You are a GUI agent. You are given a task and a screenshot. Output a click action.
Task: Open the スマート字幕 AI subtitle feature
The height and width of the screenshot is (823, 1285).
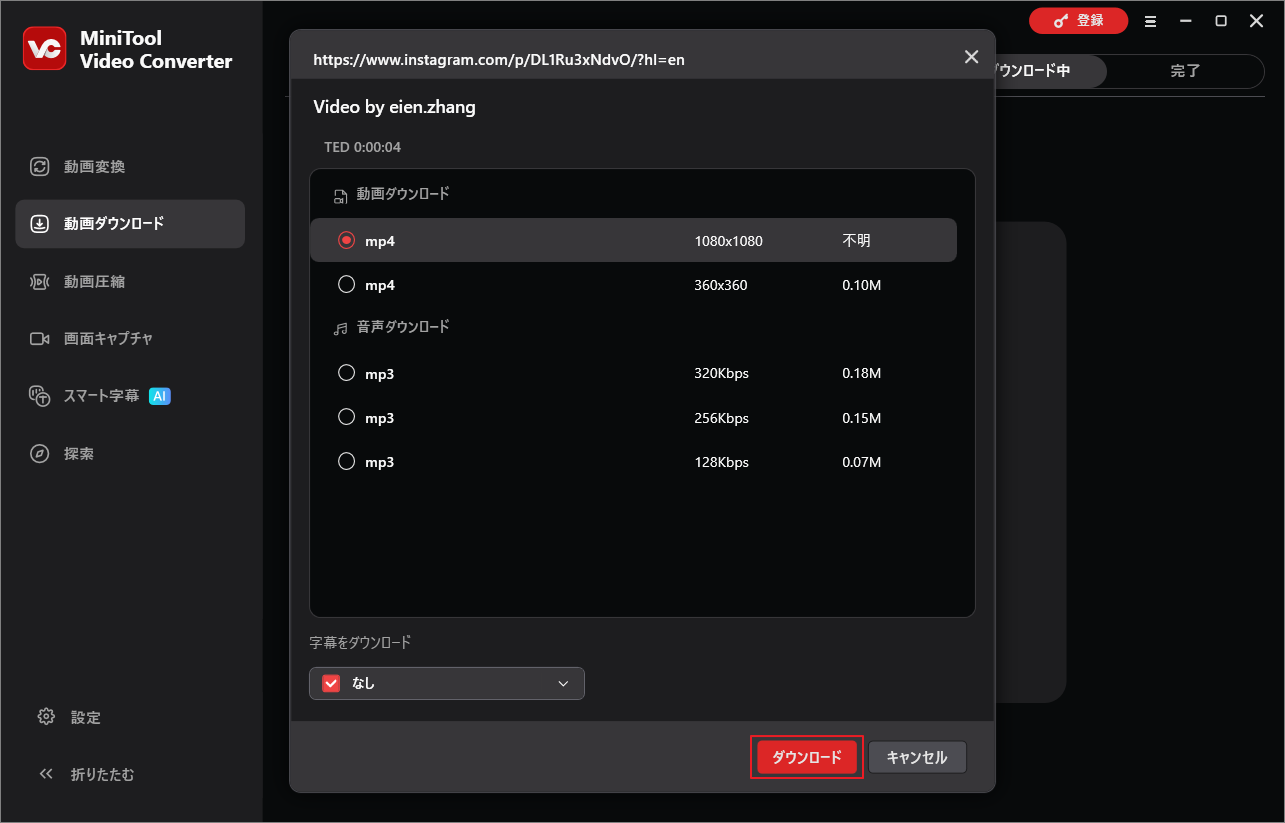point(95,395)
